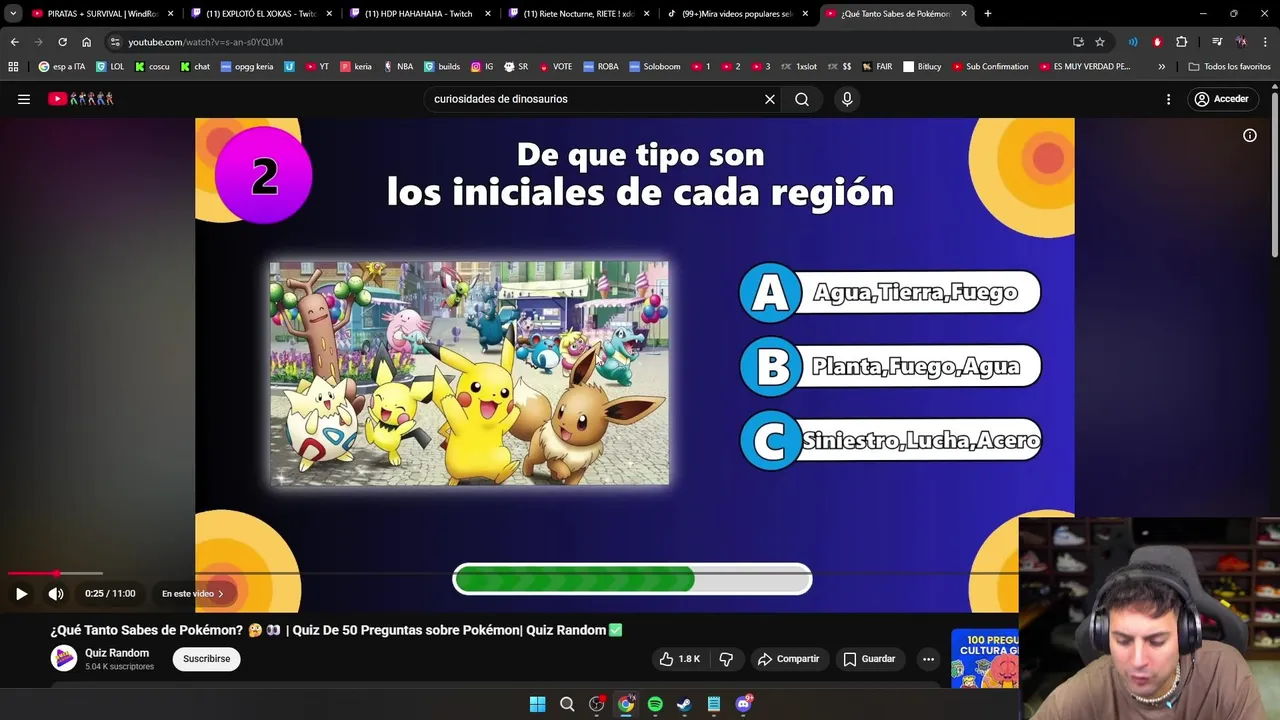1280x720 pixels.
Task: Open the NBA bookmark
Action: pyautogui.click(x=397, y=67)
